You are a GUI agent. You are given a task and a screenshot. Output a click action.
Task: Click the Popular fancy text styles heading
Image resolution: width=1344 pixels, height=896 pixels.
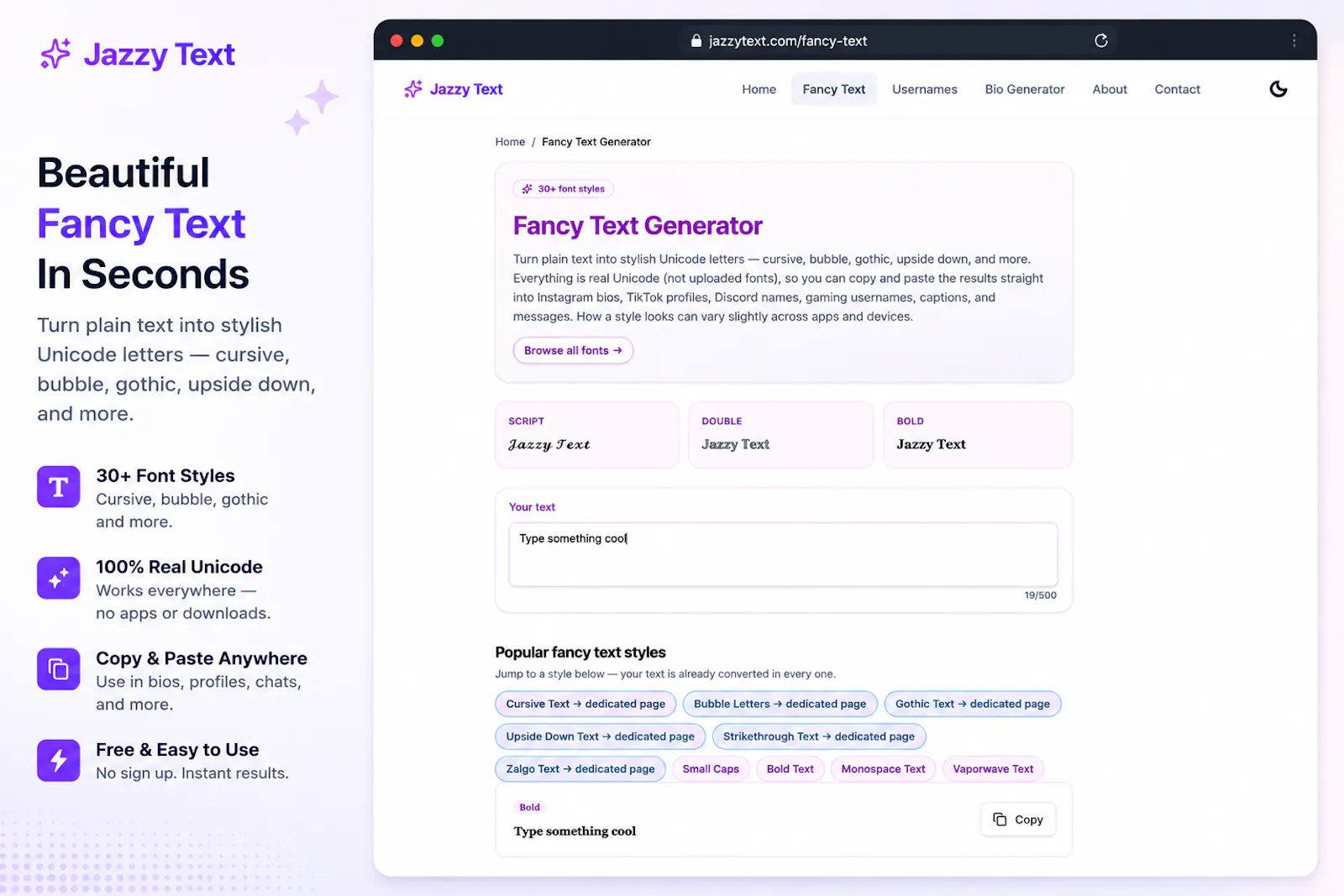pyautogui.click(x=580, y=652)
